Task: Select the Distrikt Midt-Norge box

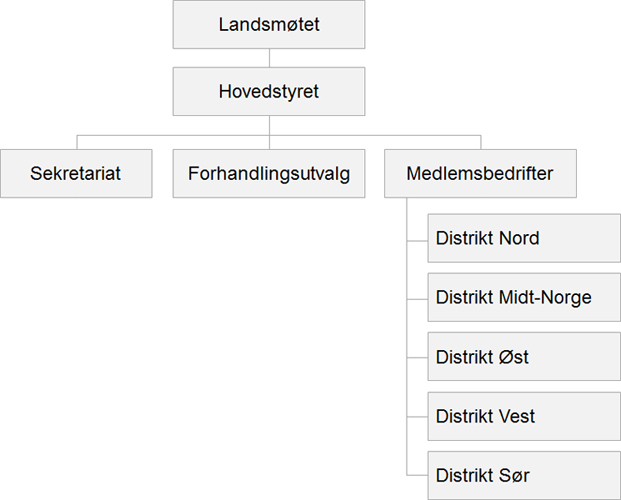Action: (523, 297)
